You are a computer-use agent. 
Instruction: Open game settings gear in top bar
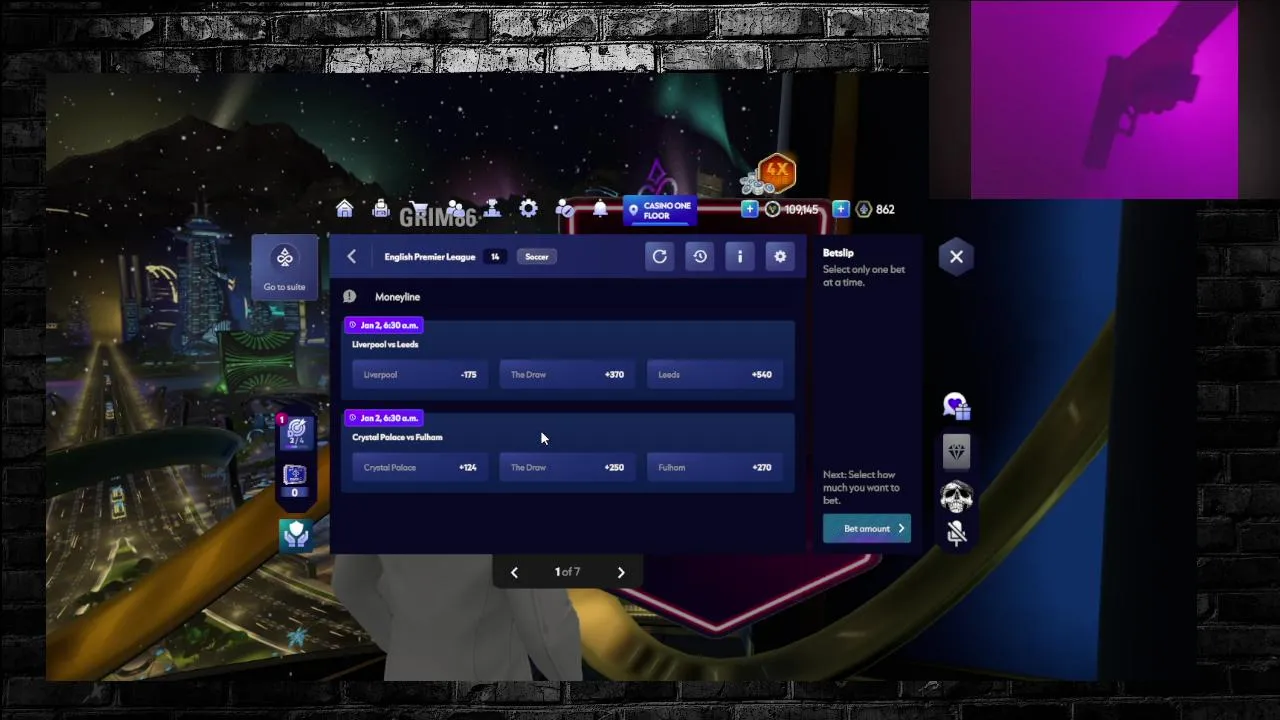coord(528,209)
